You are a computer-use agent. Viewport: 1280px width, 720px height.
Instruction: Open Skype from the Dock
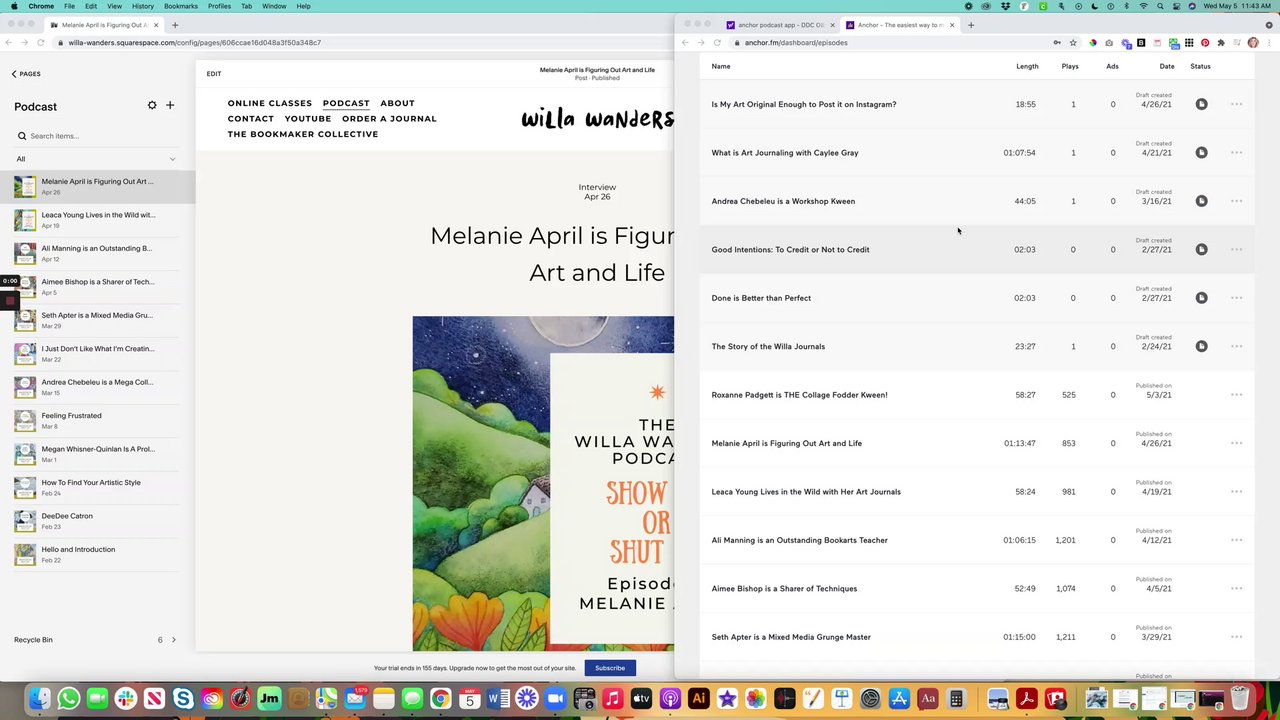(183, 699)
